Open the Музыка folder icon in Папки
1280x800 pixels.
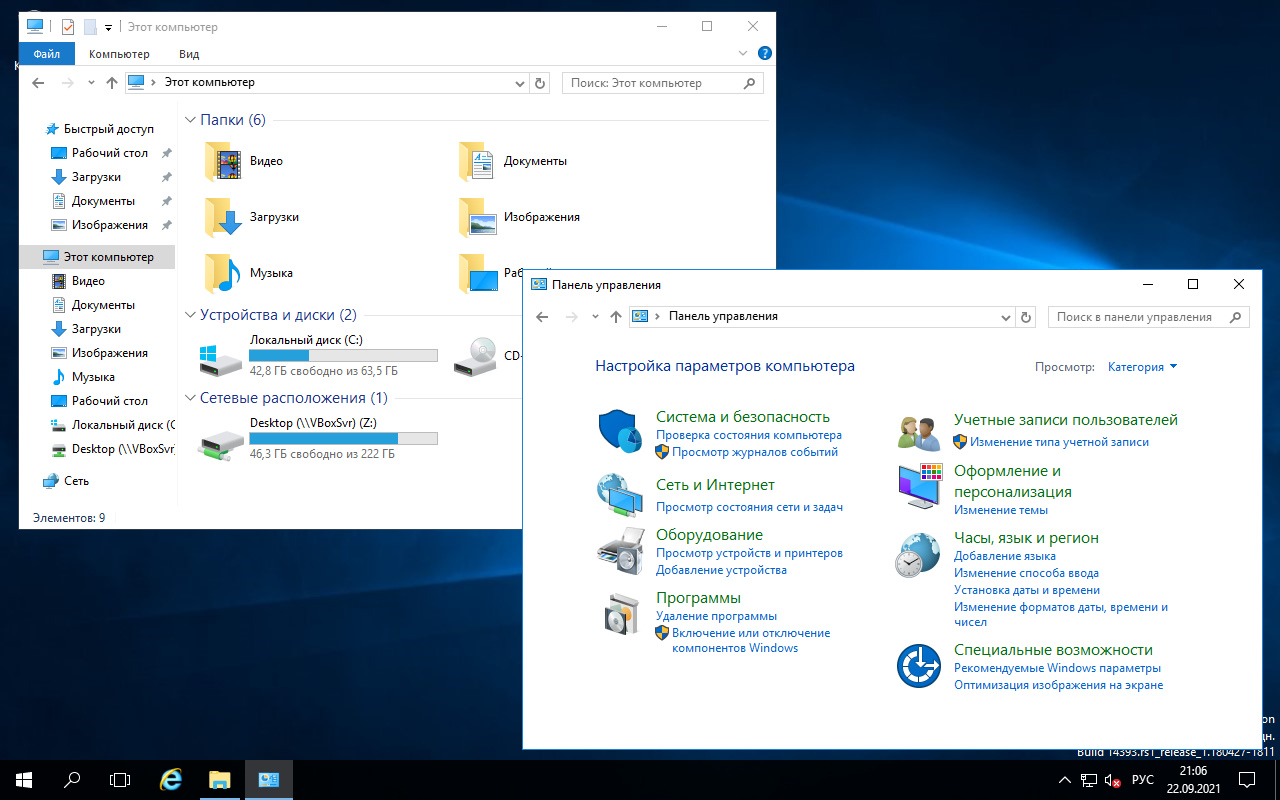pos(223,273)
